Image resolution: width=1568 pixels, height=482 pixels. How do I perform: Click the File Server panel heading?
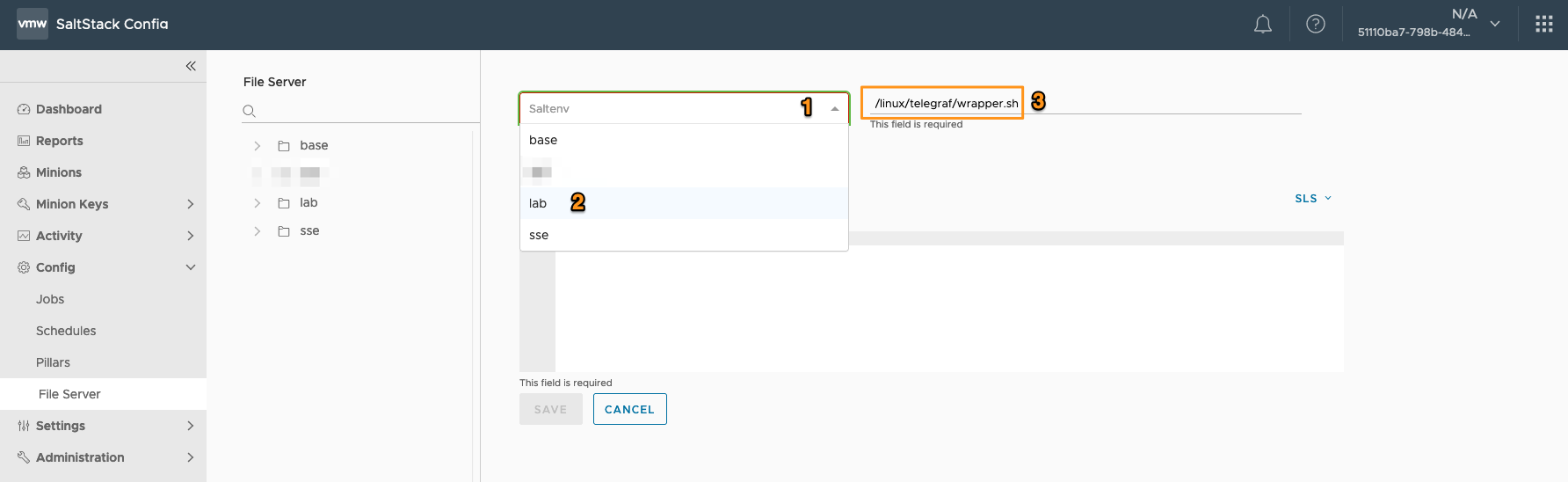274,82
